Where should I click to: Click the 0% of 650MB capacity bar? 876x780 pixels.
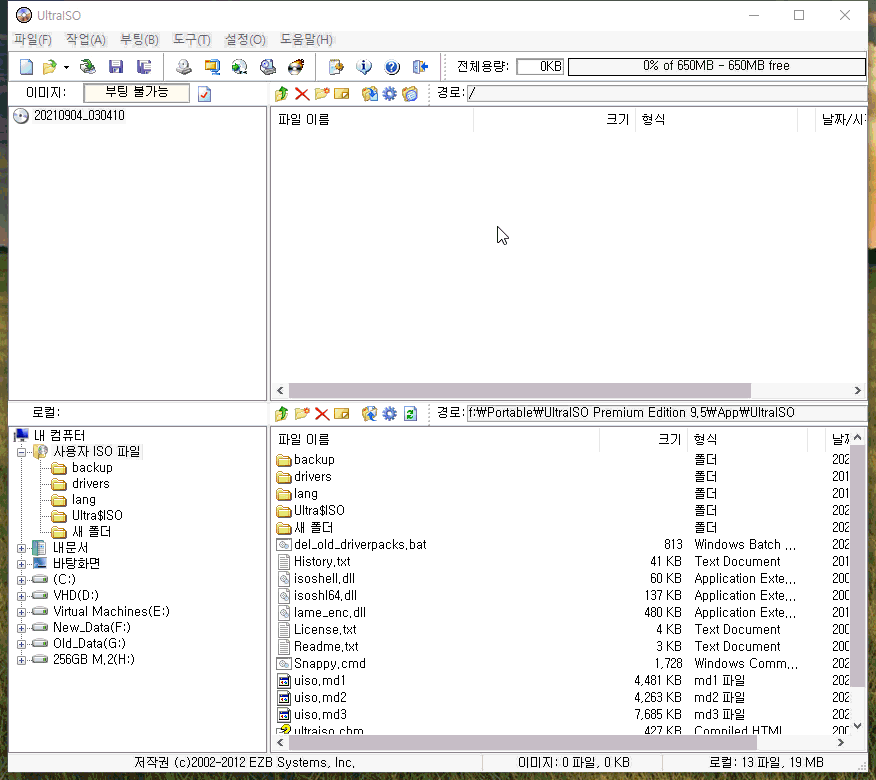click(717, 66)
